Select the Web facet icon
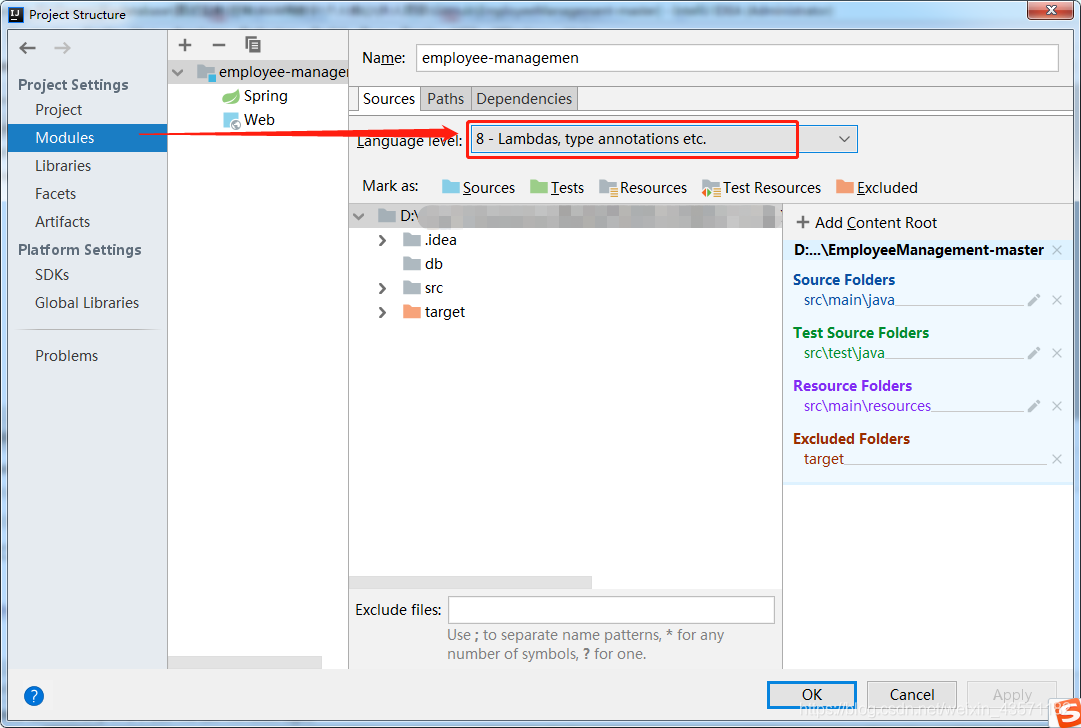Image resolution: width=1081 pixels, height=728 pixels. (232, 121)
